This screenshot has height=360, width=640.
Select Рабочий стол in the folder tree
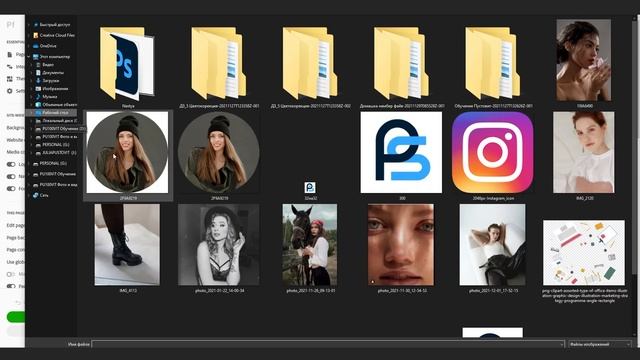(55, 113)
